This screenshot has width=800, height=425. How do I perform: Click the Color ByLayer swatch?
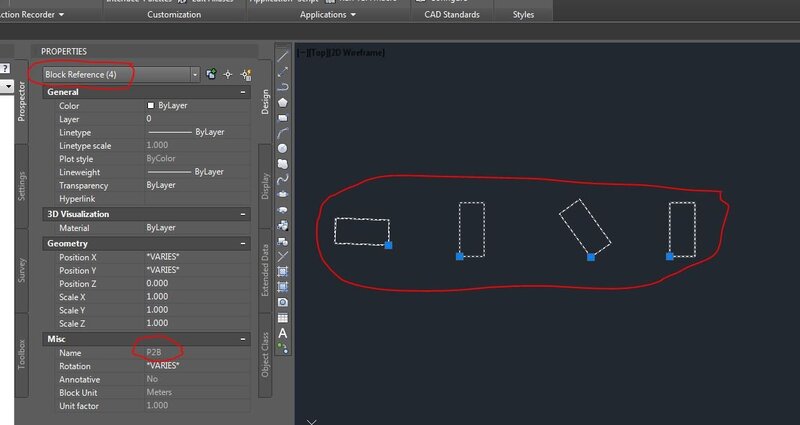152,105
